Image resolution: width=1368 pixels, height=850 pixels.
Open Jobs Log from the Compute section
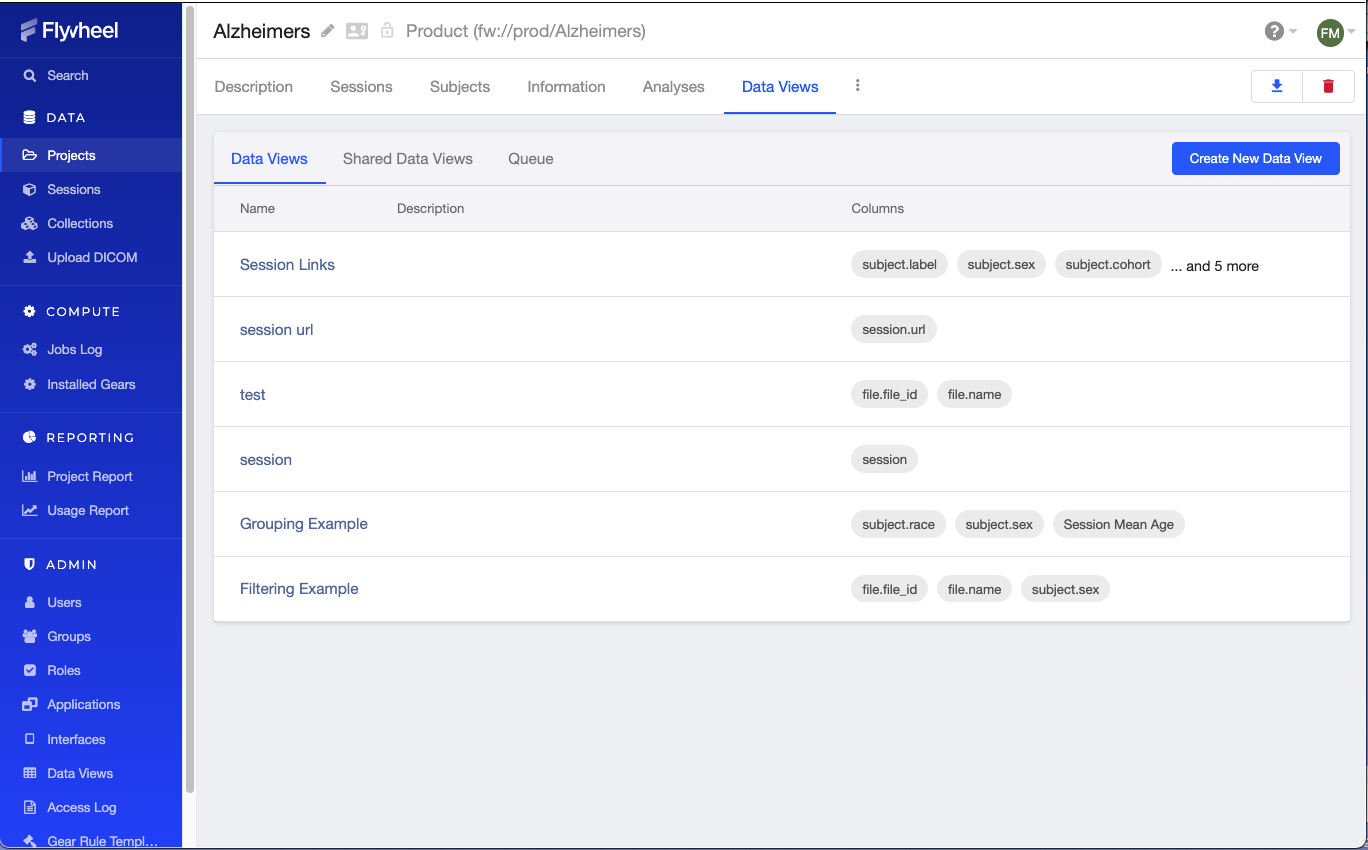tap(75, 349)
